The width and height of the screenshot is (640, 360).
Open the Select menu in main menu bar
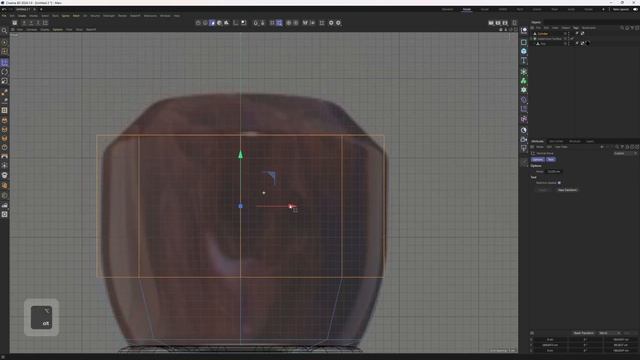tap(45, 16)
